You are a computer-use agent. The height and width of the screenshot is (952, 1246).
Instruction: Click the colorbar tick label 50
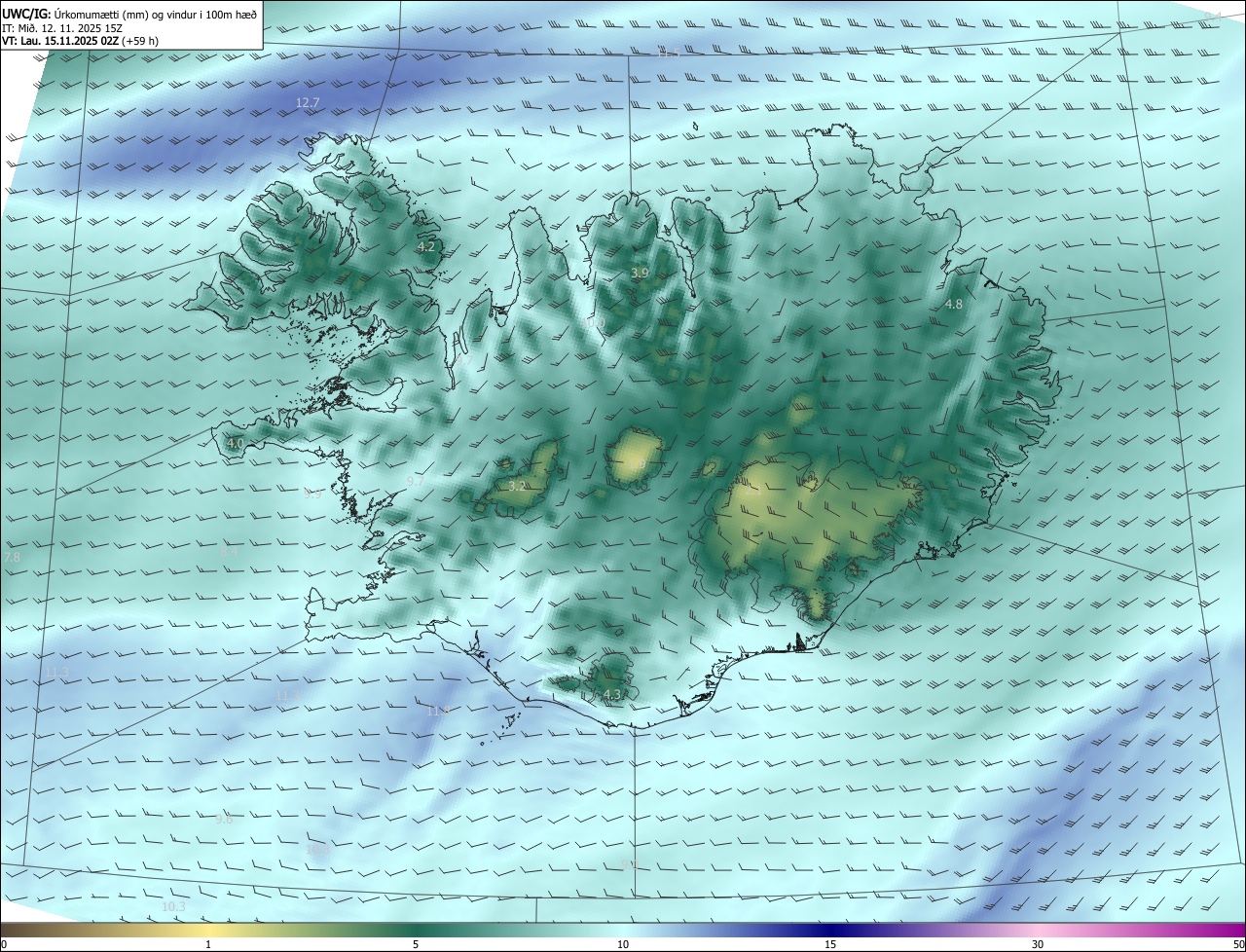tap(1238, 944)
